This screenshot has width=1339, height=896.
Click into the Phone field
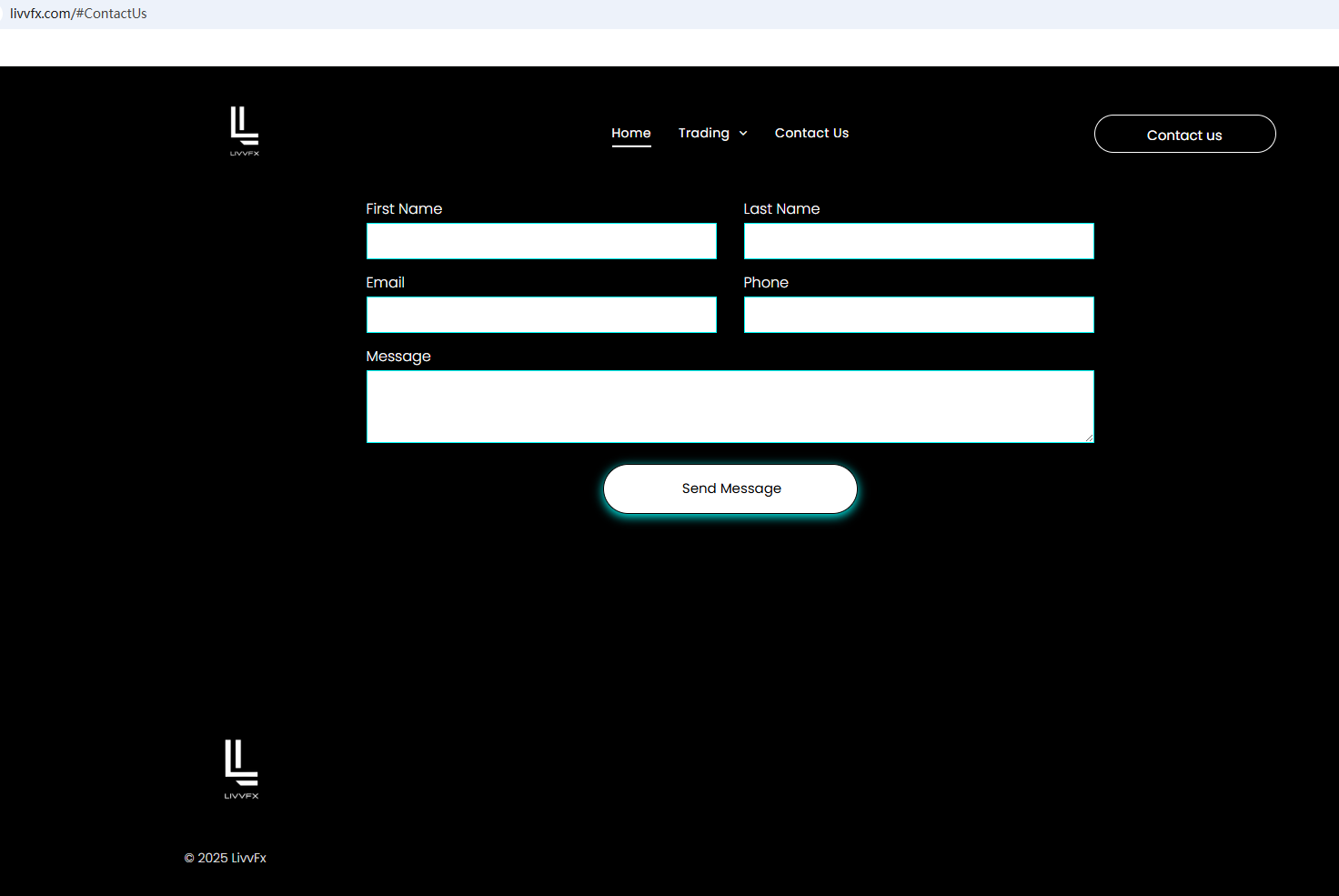tap(919, 315)
